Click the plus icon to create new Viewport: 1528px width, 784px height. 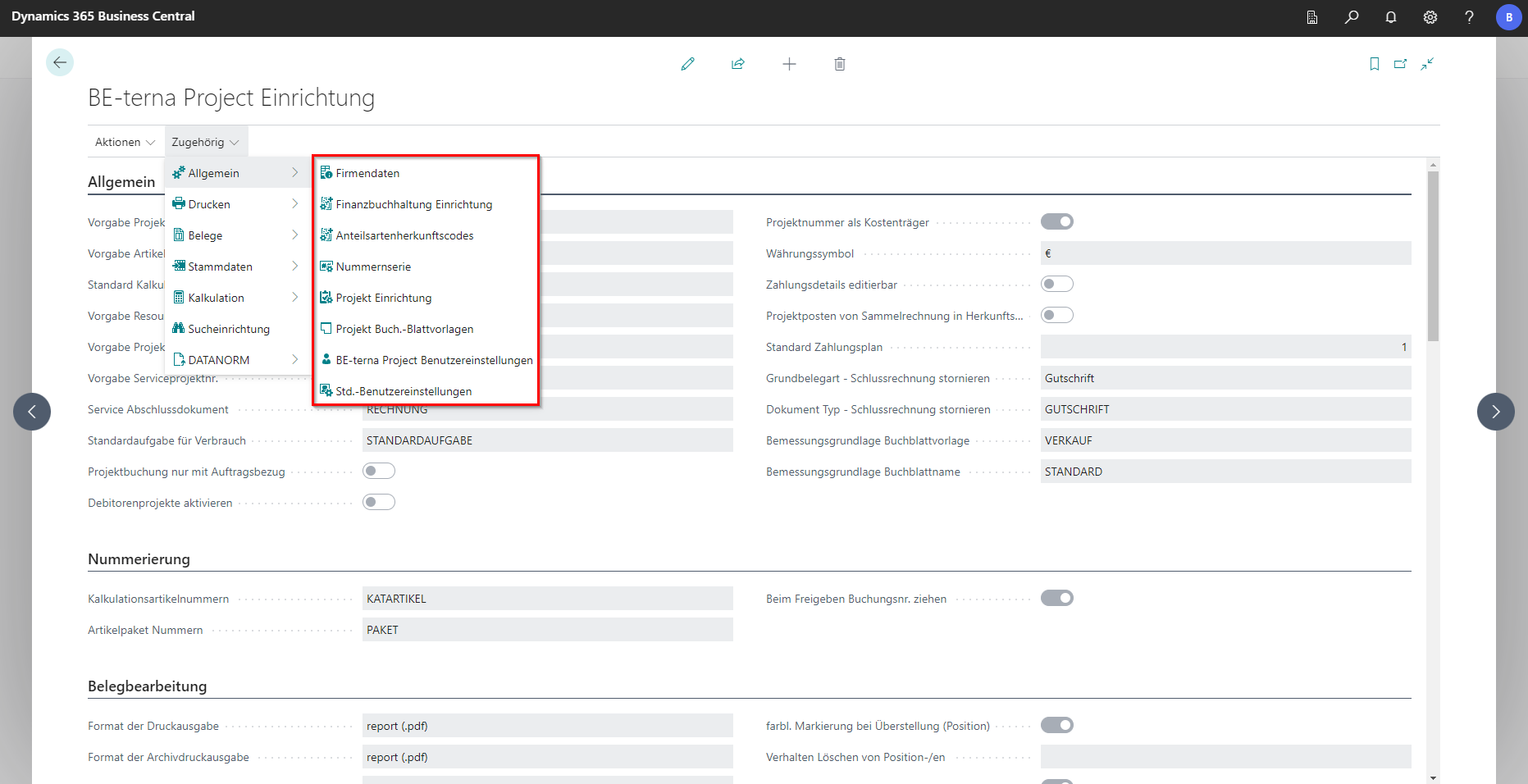(789, 64)
